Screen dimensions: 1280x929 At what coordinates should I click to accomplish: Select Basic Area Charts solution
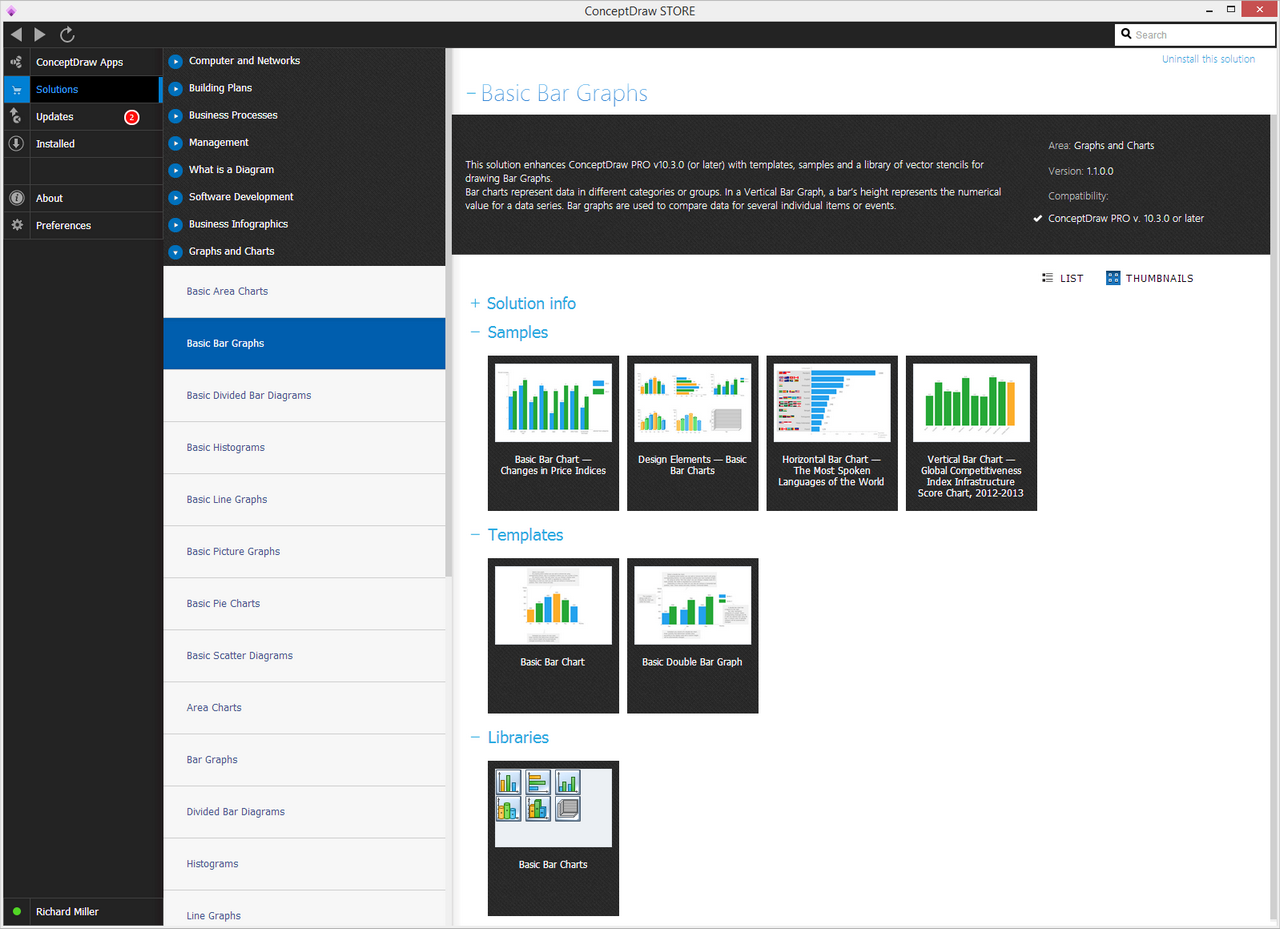click(x=304, y=292)
